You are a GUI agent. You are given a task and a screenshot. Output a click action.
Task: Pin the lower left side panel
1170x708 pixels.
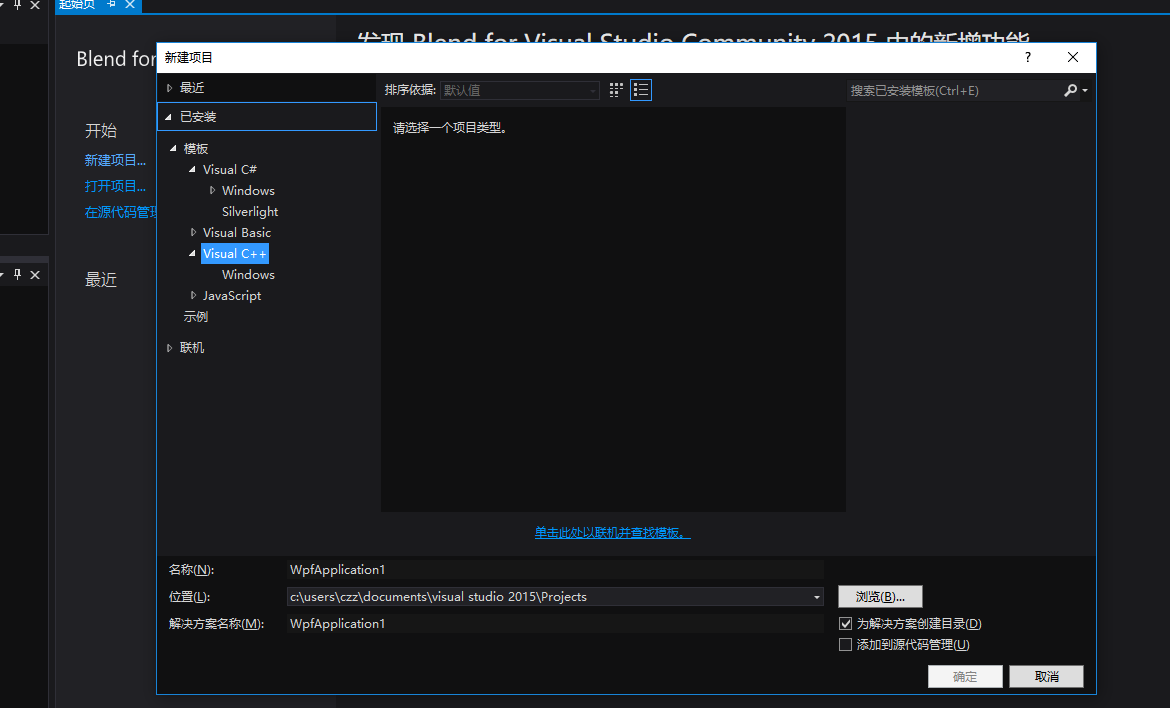click(18, 275)
